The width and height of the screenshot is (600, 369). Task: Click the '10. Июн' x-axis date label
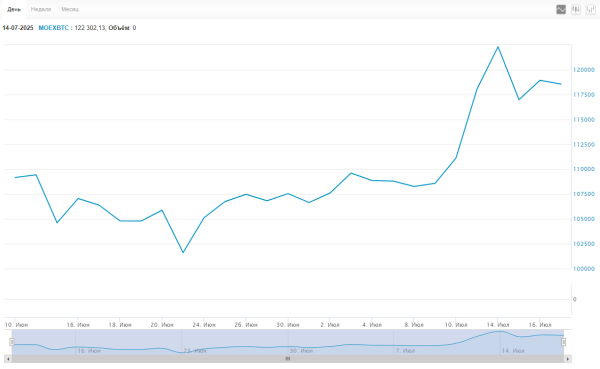[16, 325]
